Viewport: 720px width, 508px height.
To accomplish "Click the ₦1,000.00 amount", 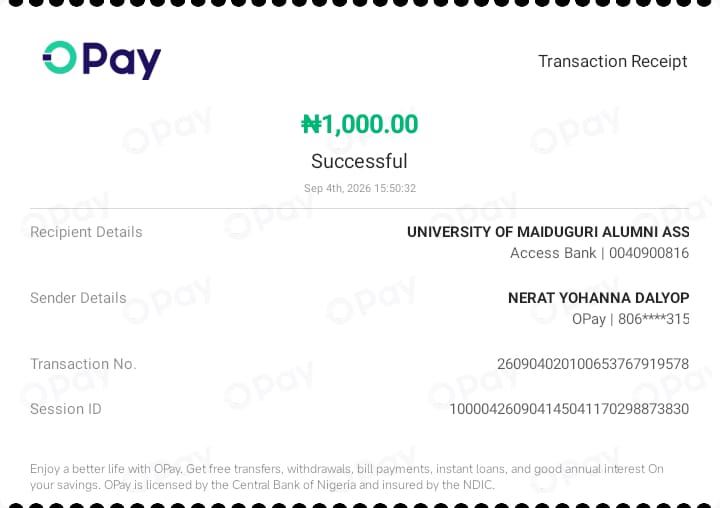I will tap(360, 124).
